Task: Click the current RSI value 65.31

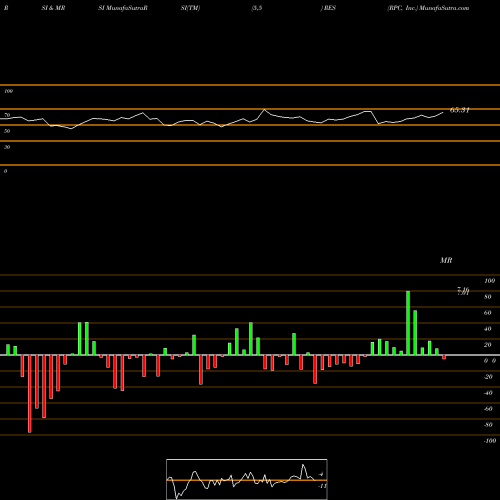Action: tap(460, 110)
